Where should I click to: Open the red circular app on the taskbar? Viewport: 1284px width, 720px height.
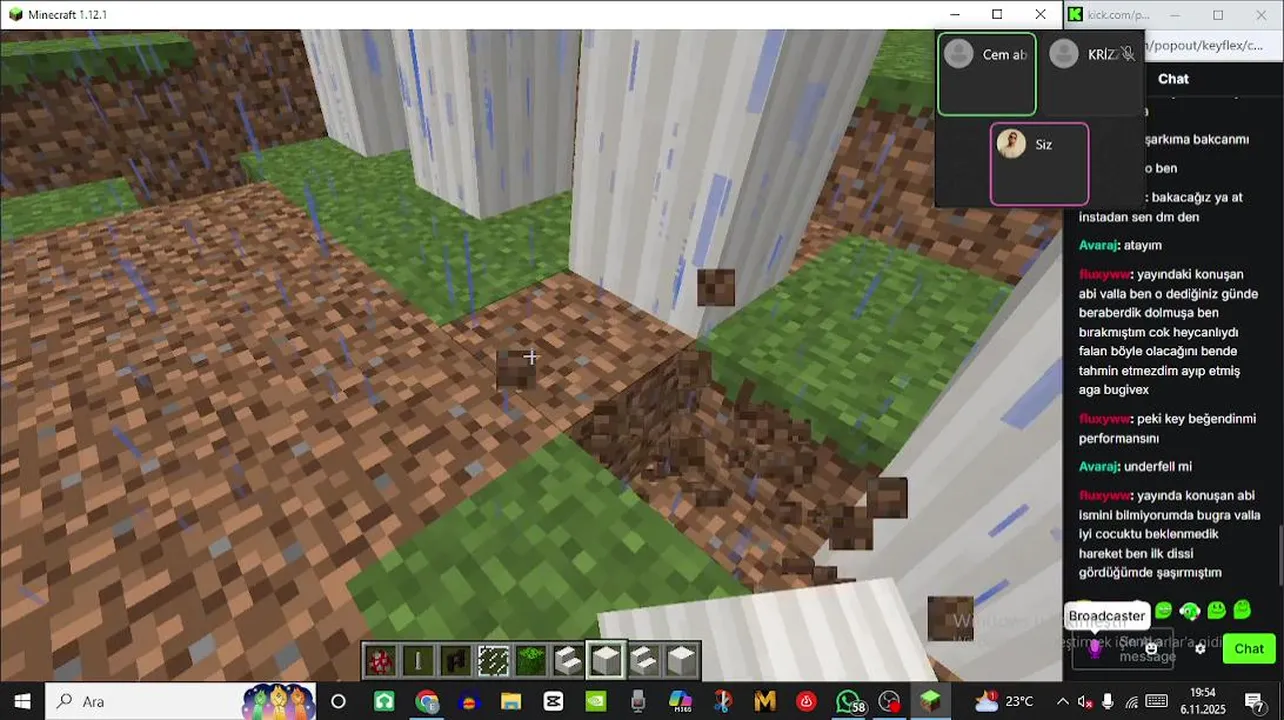(806, 701)
